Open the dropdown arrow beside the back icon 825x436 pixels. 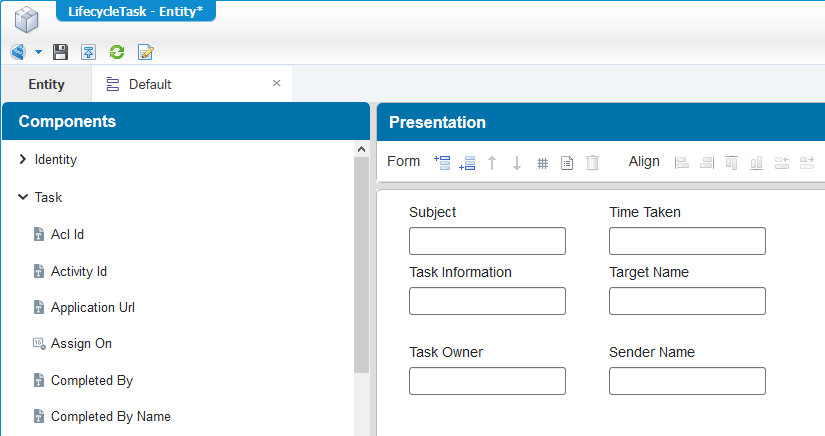(38, 52)
